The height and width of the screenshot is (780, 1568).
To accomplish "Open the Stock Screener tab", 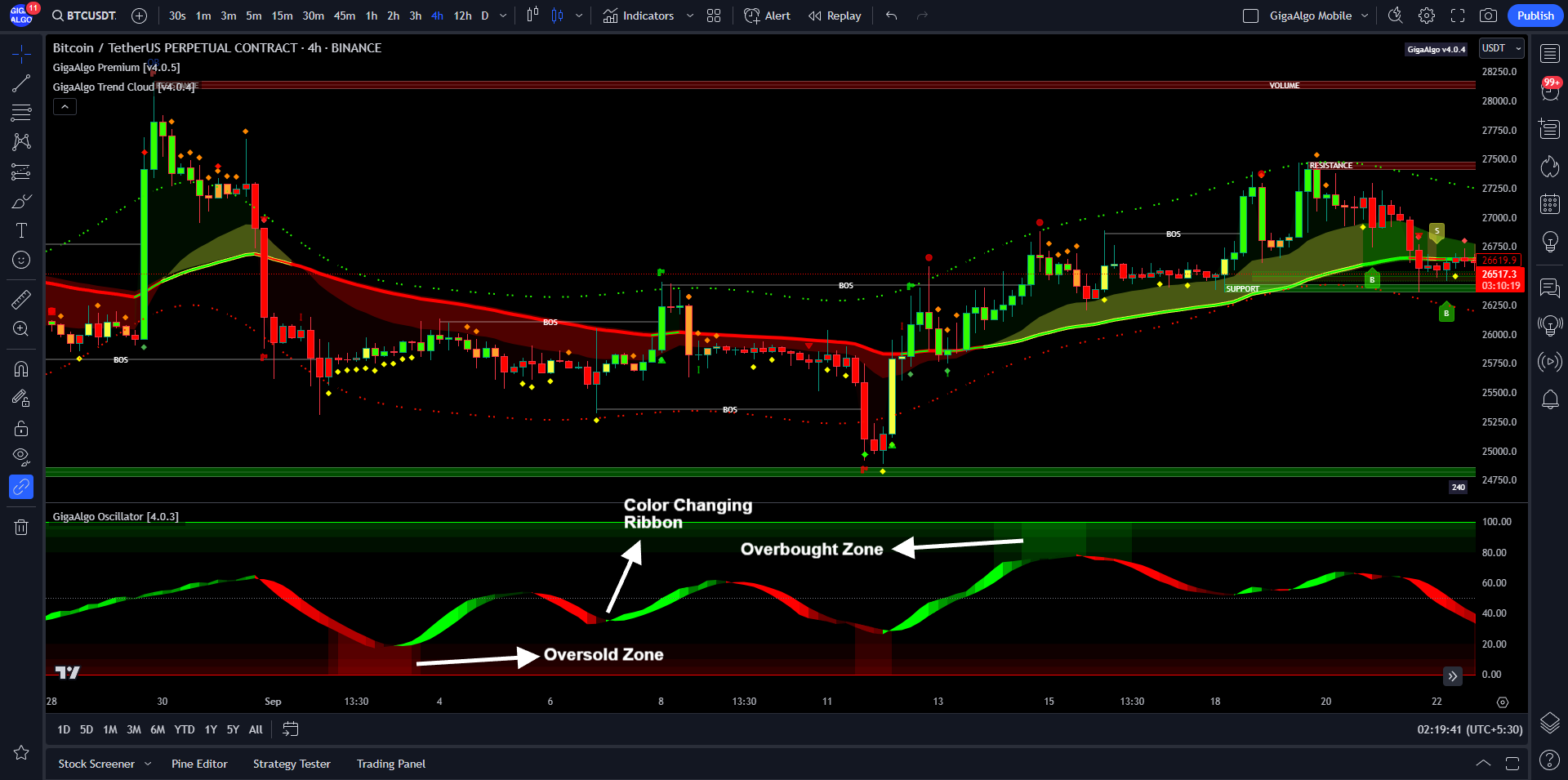I will pos(96,764).
